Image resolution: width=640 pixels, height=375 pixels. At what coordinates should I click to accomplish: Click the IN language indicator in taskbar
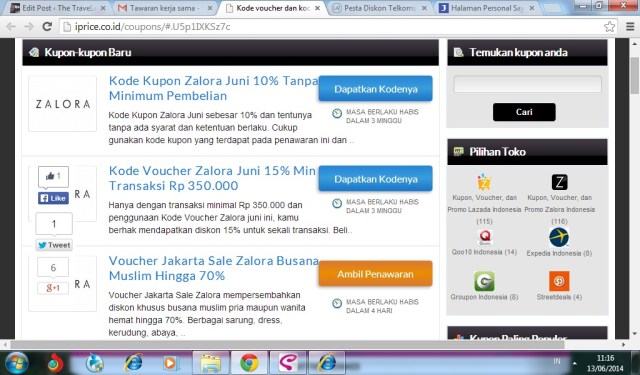(x=557, y=361)
